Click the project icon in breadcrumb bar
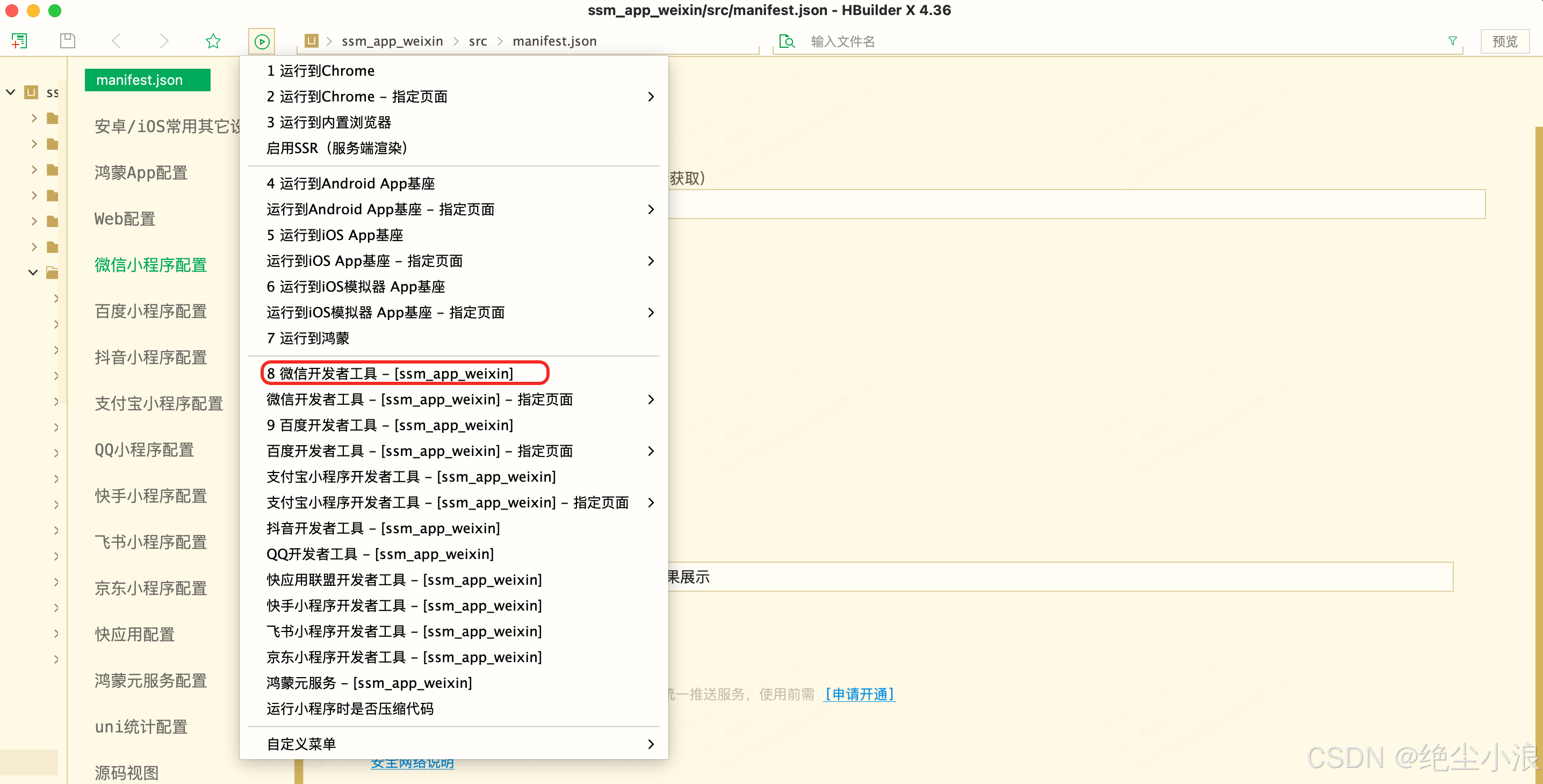Screen dimensions: 1543x784 [x=312, y=41]
